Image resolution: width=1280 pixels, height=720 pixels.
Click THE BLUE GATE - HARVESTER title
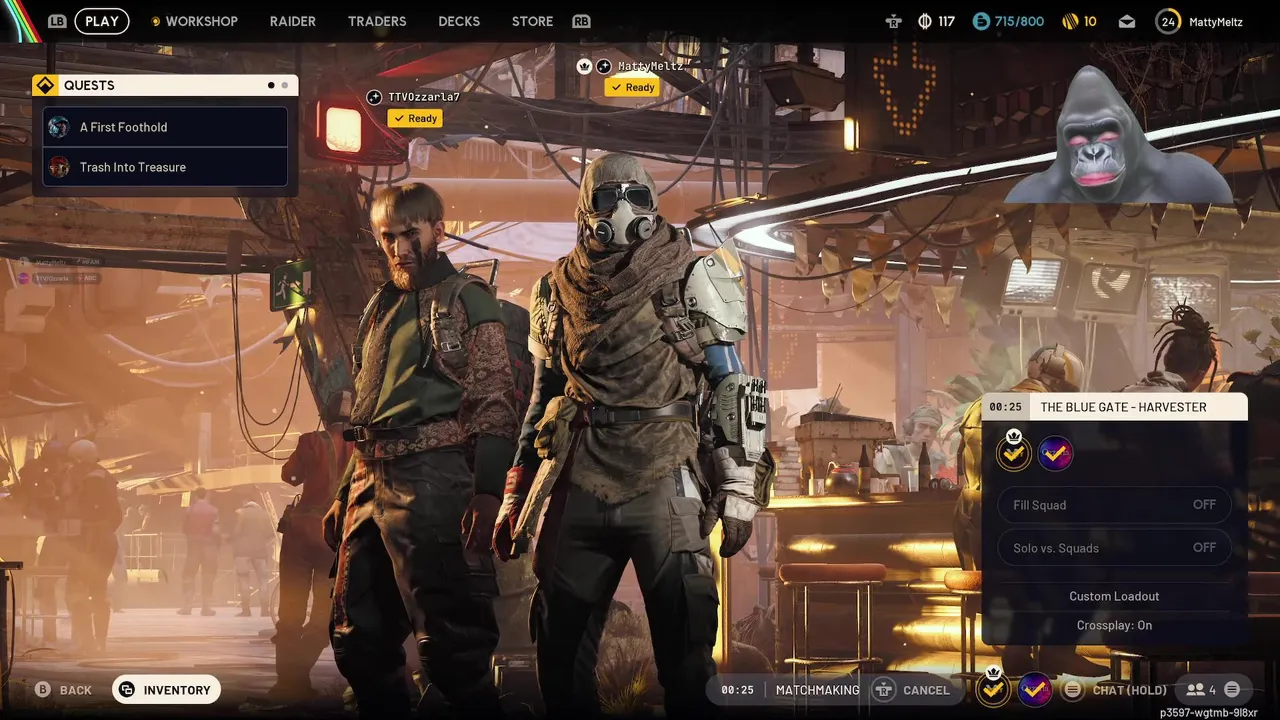pyautogui.click(x=1123, y=407)
